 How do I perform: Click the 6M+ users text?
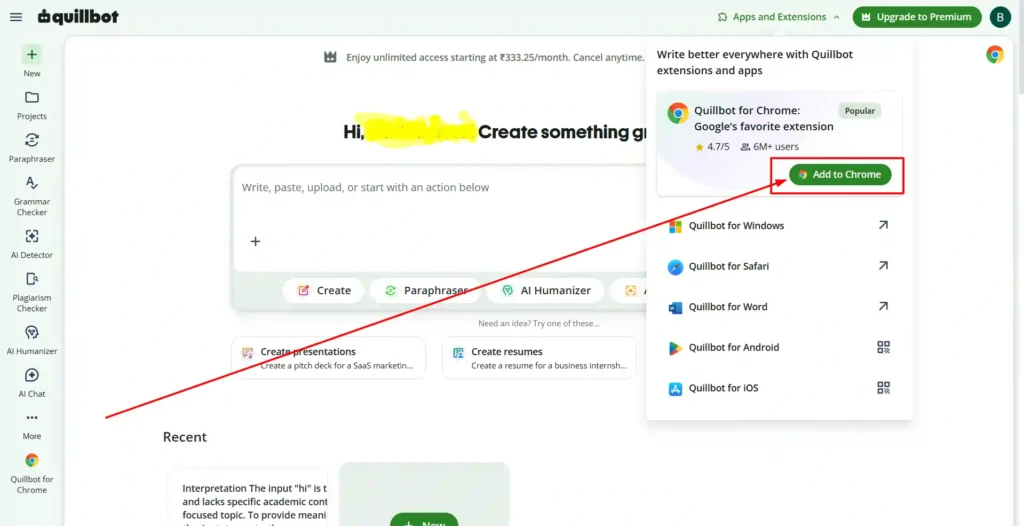[x=776, y=146]
